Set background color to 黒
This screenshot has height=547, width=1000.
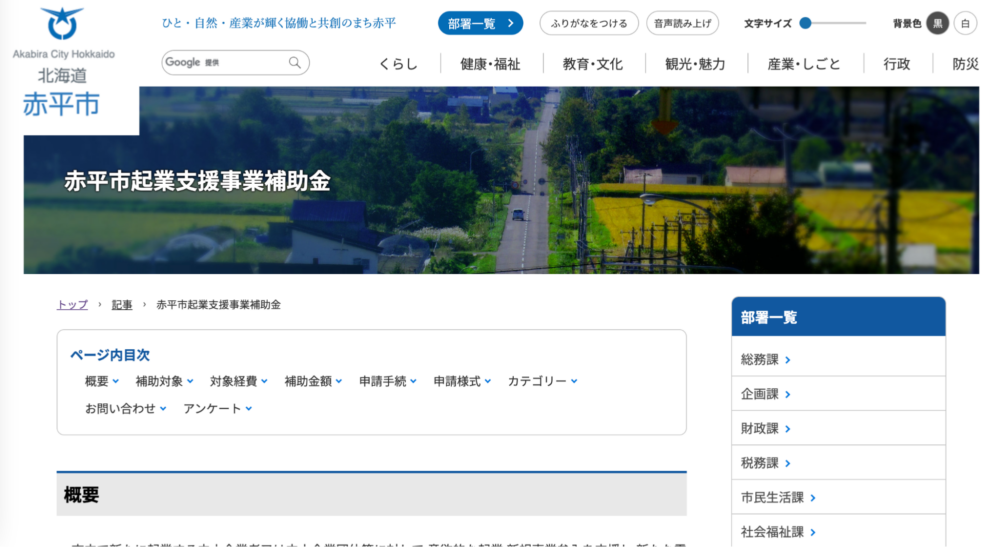click(x=938, y=24)
